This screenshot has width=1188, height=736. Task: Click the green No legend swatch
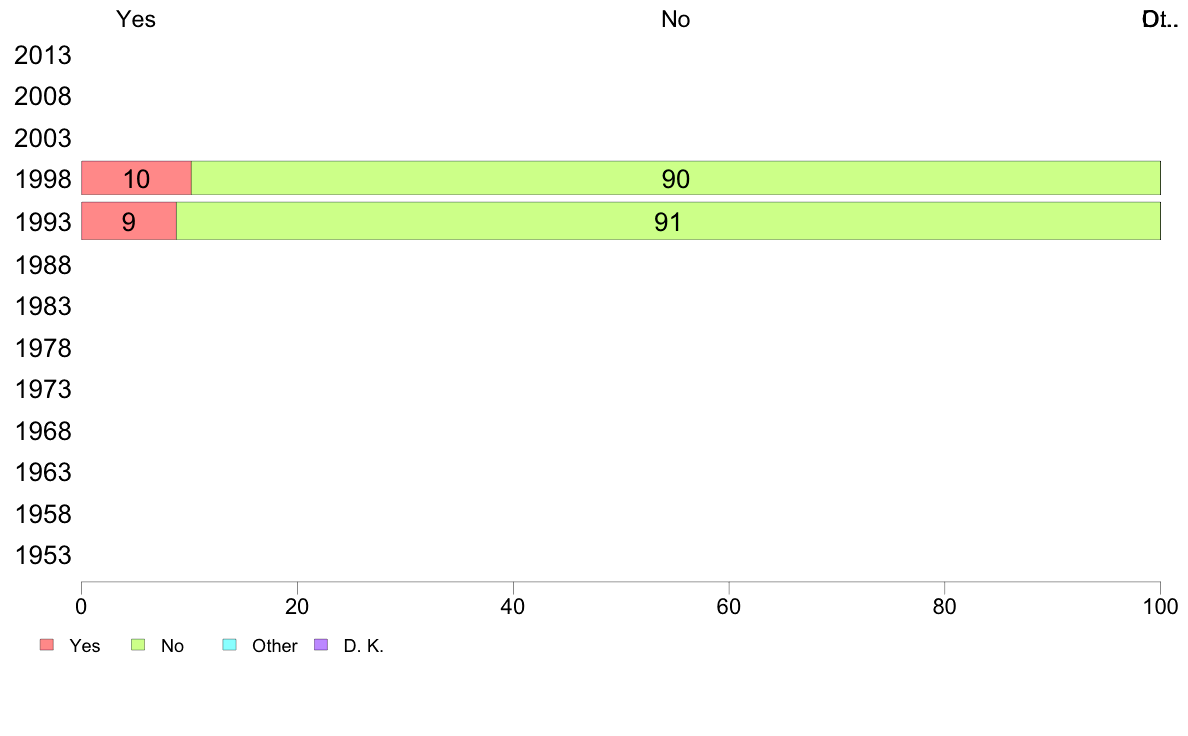coord(139,645)
